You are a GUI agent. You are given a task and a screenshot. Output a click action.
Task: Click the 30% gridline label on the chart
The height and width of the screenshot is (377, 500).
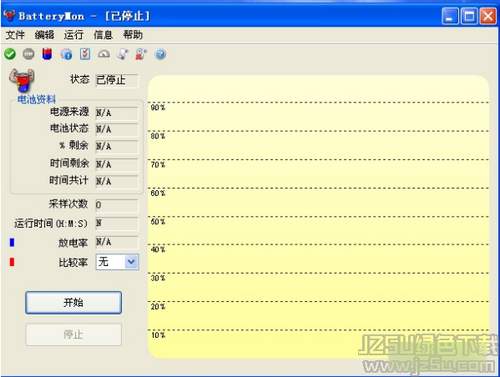[158, 278]
